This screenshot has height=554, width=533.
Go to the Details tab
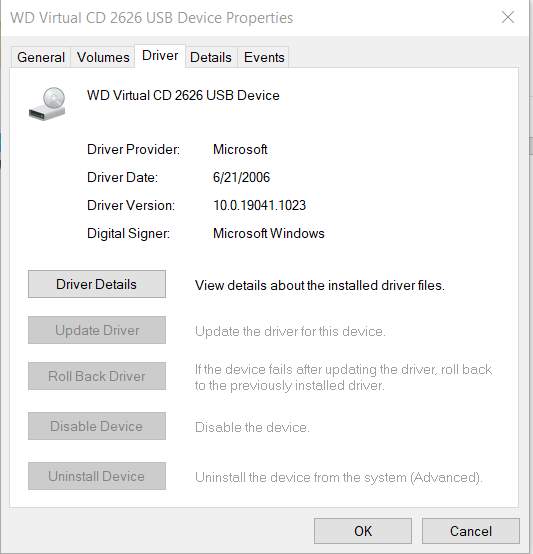(211, 57)
